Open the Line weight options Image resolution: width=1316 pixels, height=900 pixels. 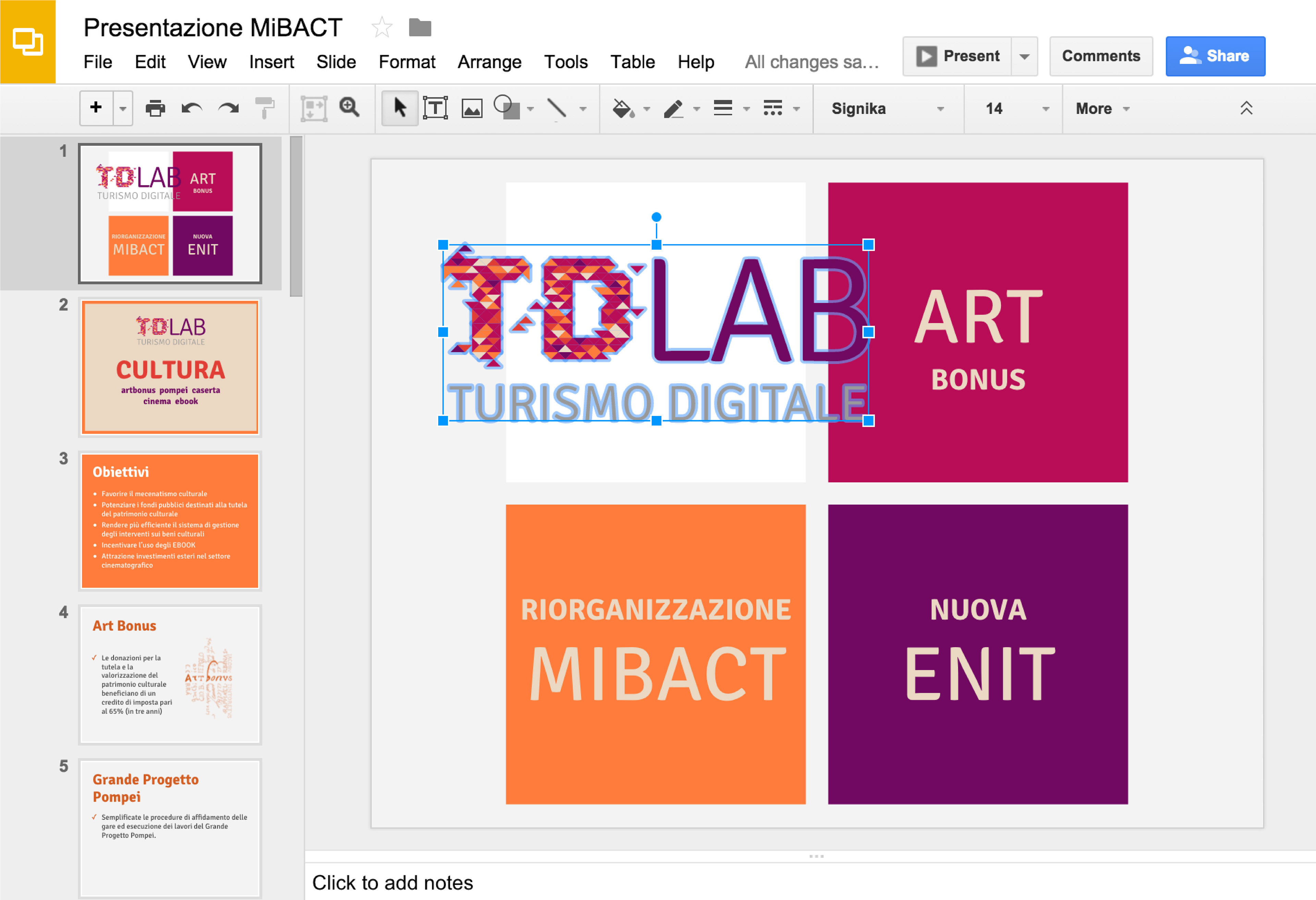point(723,108)
